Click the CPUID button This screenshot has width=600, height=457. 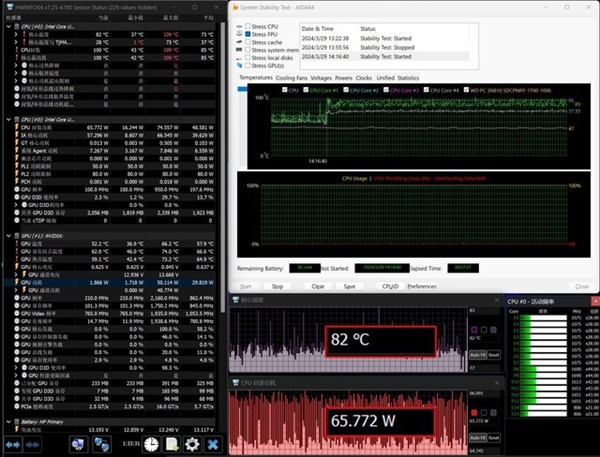pos(390,286)
